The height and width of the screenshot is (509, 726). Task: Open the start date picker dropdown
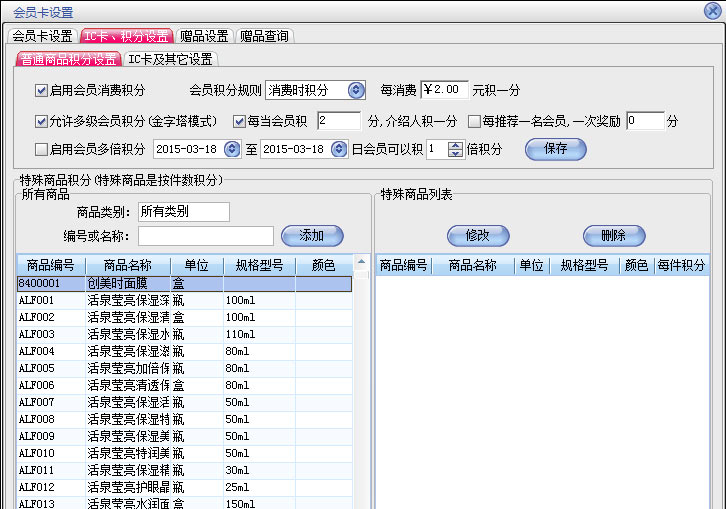point(233,149)
